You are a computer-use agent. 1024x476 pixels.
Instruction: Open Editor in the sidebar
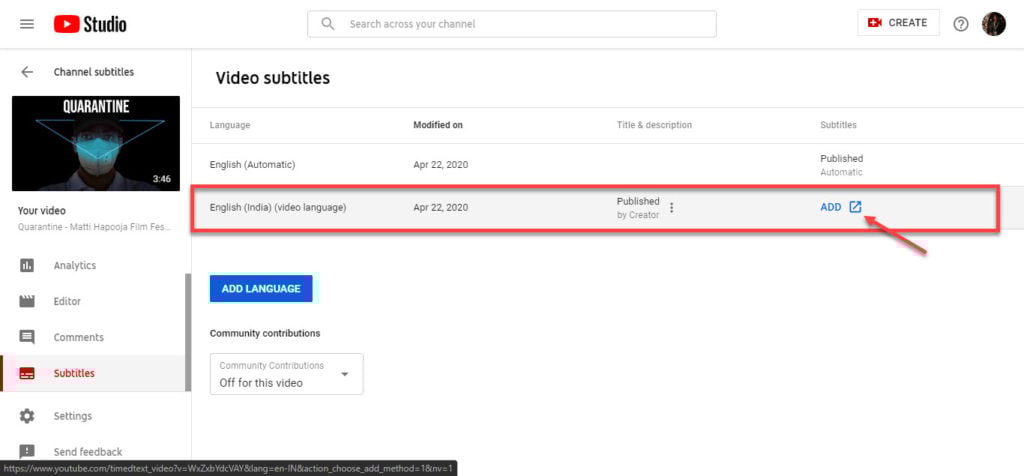click(93, 301)
